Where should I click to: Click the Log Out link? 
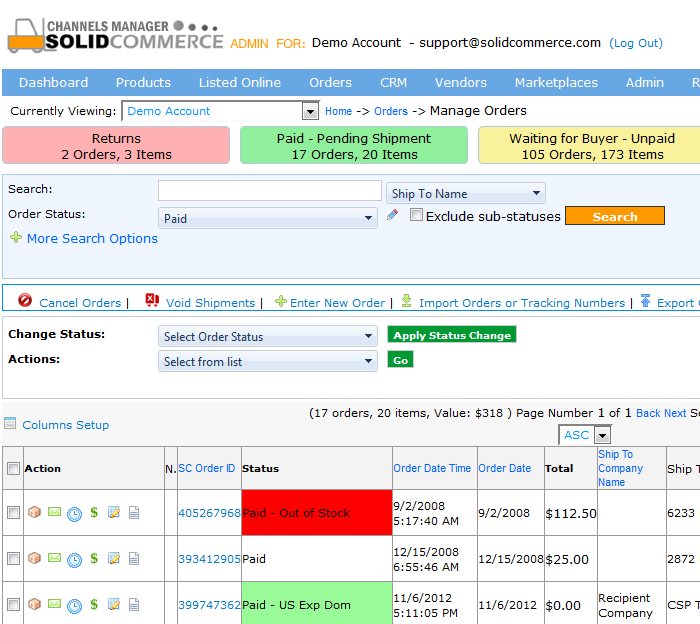pyautogui.click(x=636, y=43)
